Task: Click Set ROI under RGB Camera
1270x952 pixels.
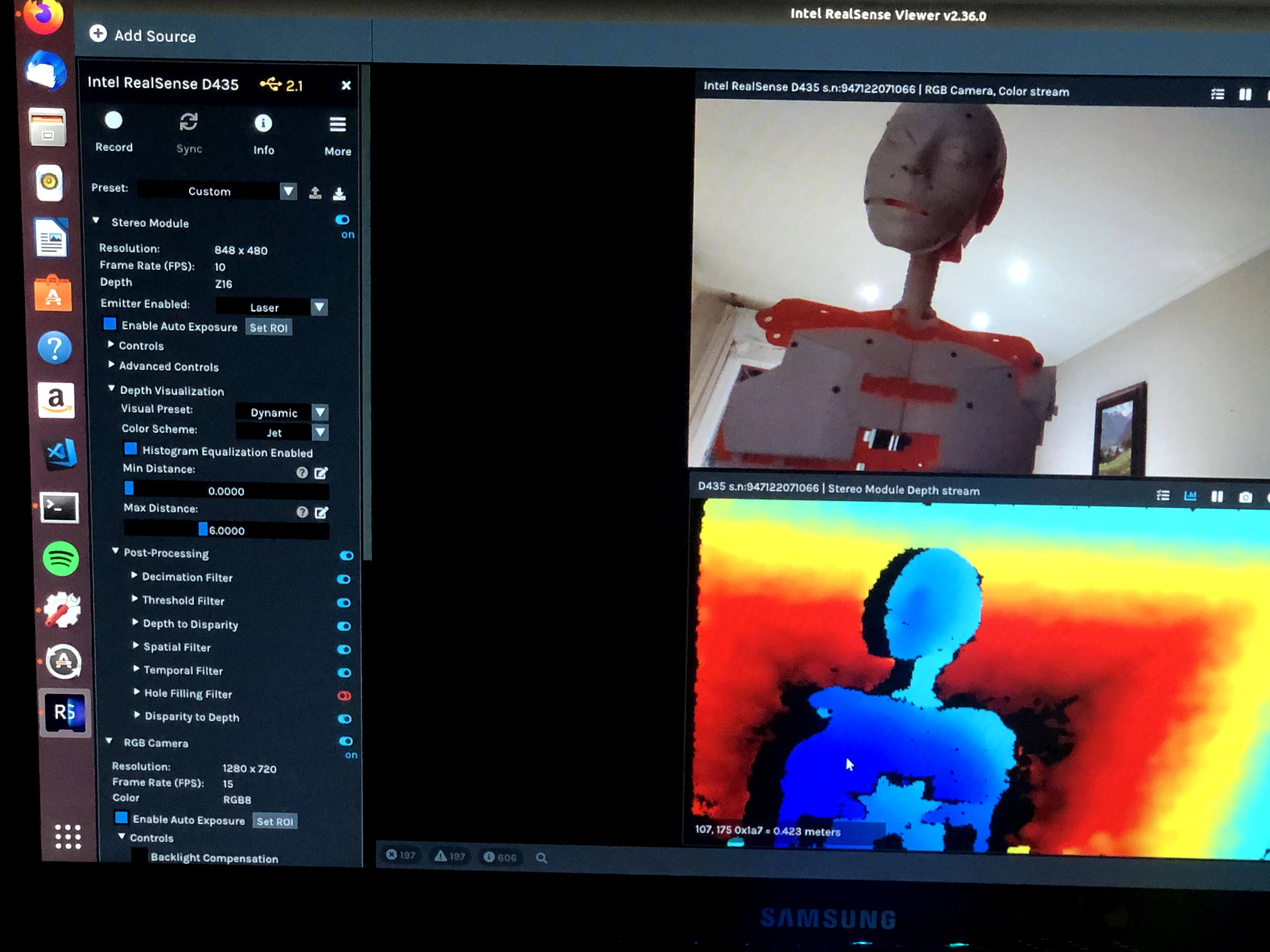Action: coord(275,821)
